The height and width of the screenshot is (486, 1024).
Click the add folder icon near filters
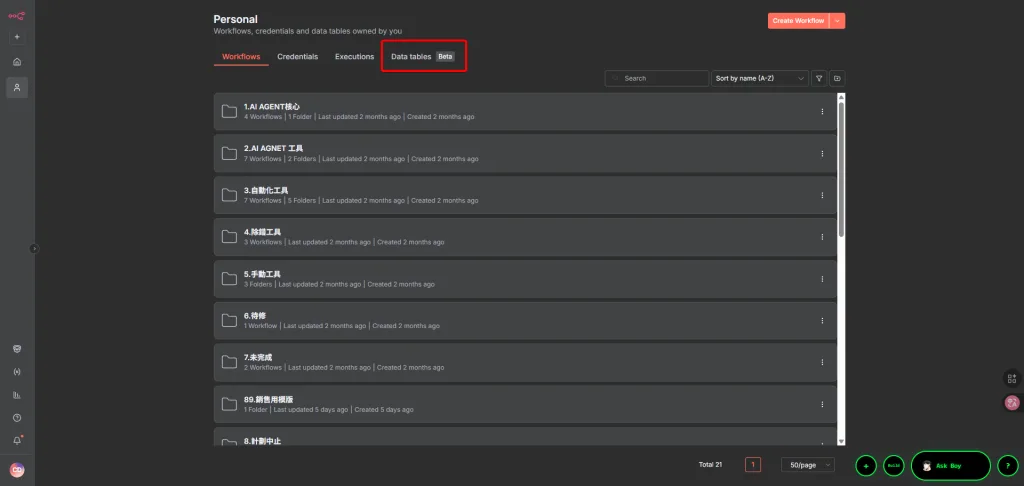click(x=837, y=78)
